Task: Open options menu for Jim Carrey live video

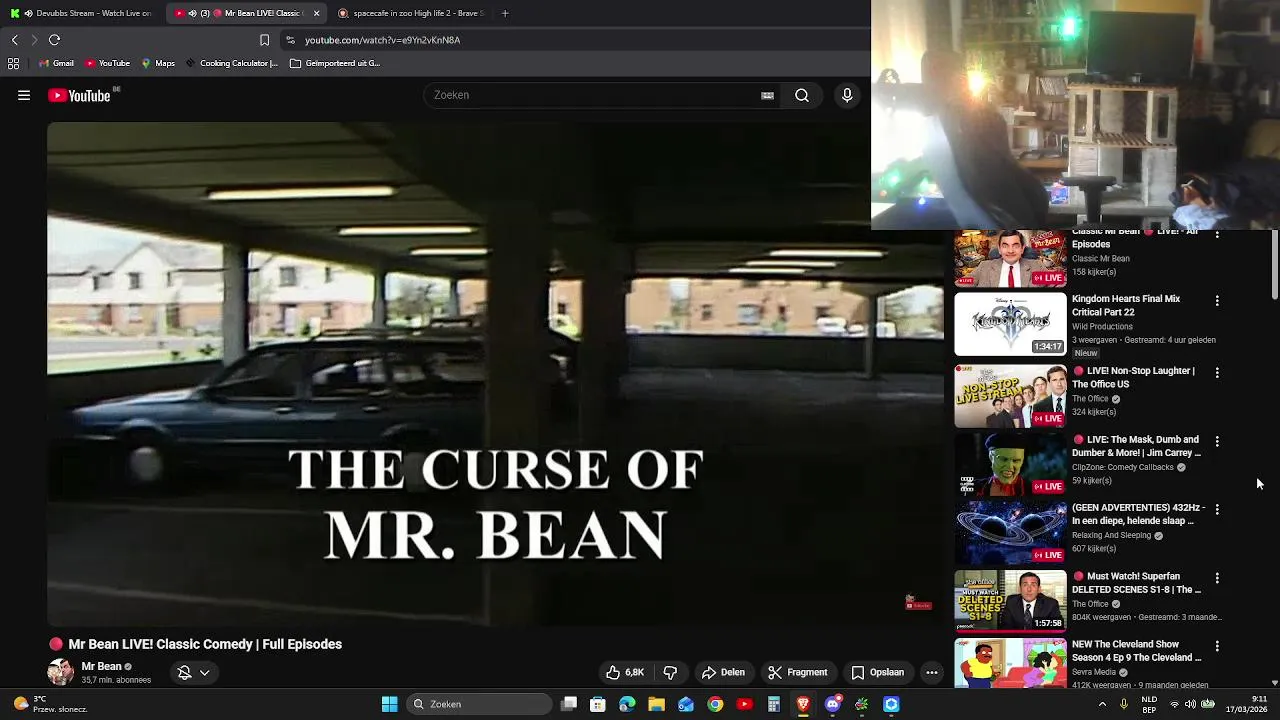Action: (x=1217, y=441)
